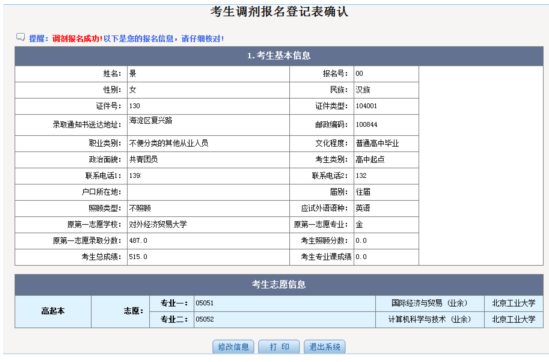Select the 原第一志愿专业 value 金
The image size is (549, 362).
(x=359, y=224)
